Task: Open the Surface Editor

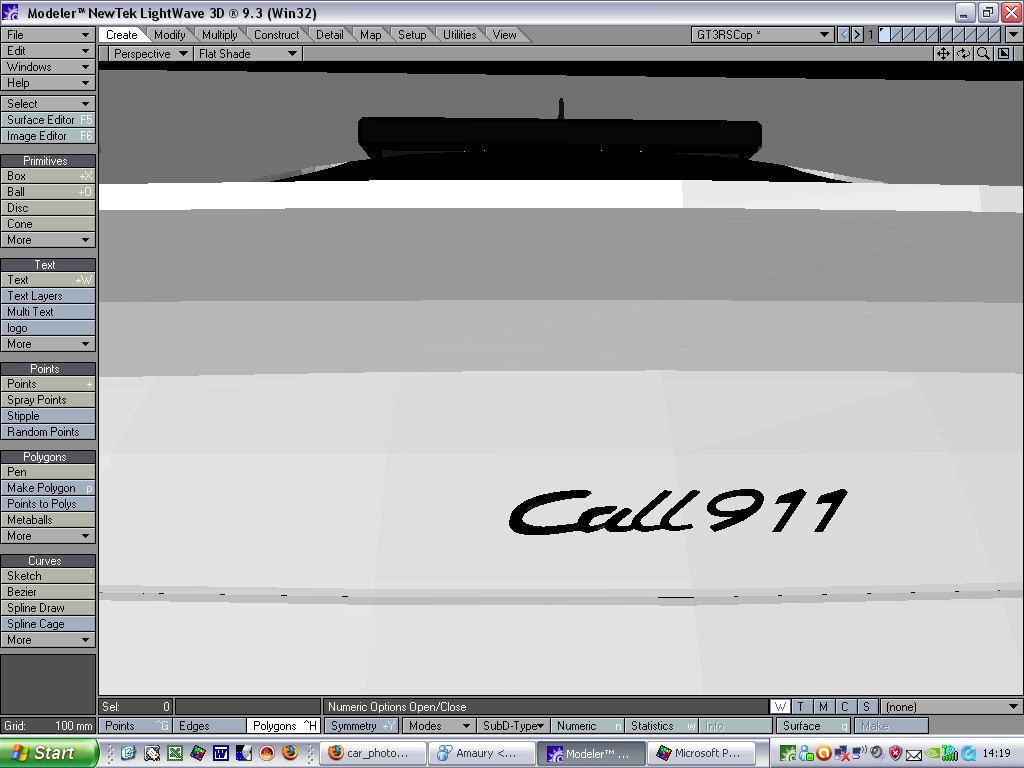Action: [48, 120]
